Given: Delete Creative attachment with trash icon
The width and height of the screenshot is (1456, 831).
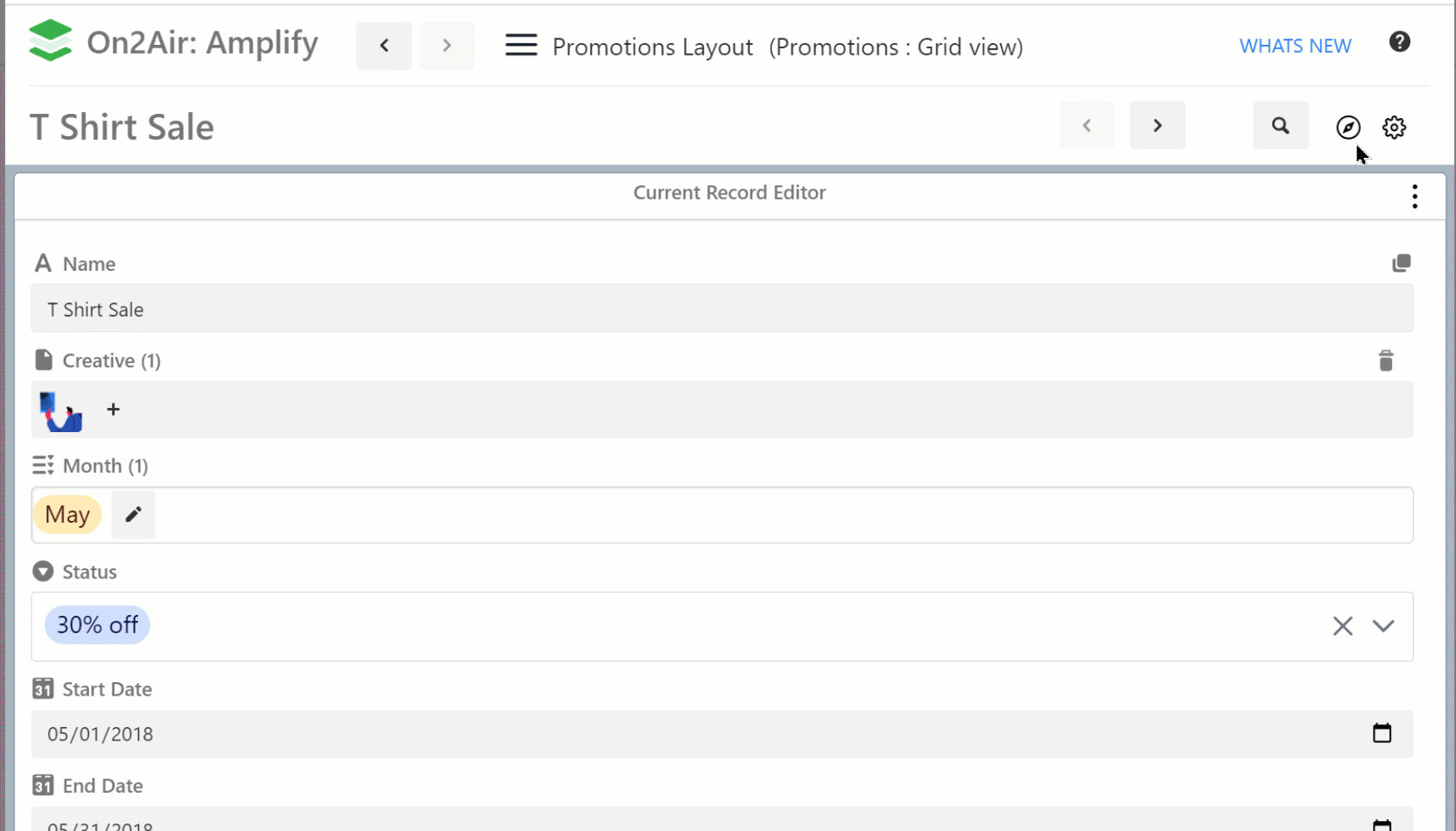Looking at the screenshot, I should click(1385, 361).
